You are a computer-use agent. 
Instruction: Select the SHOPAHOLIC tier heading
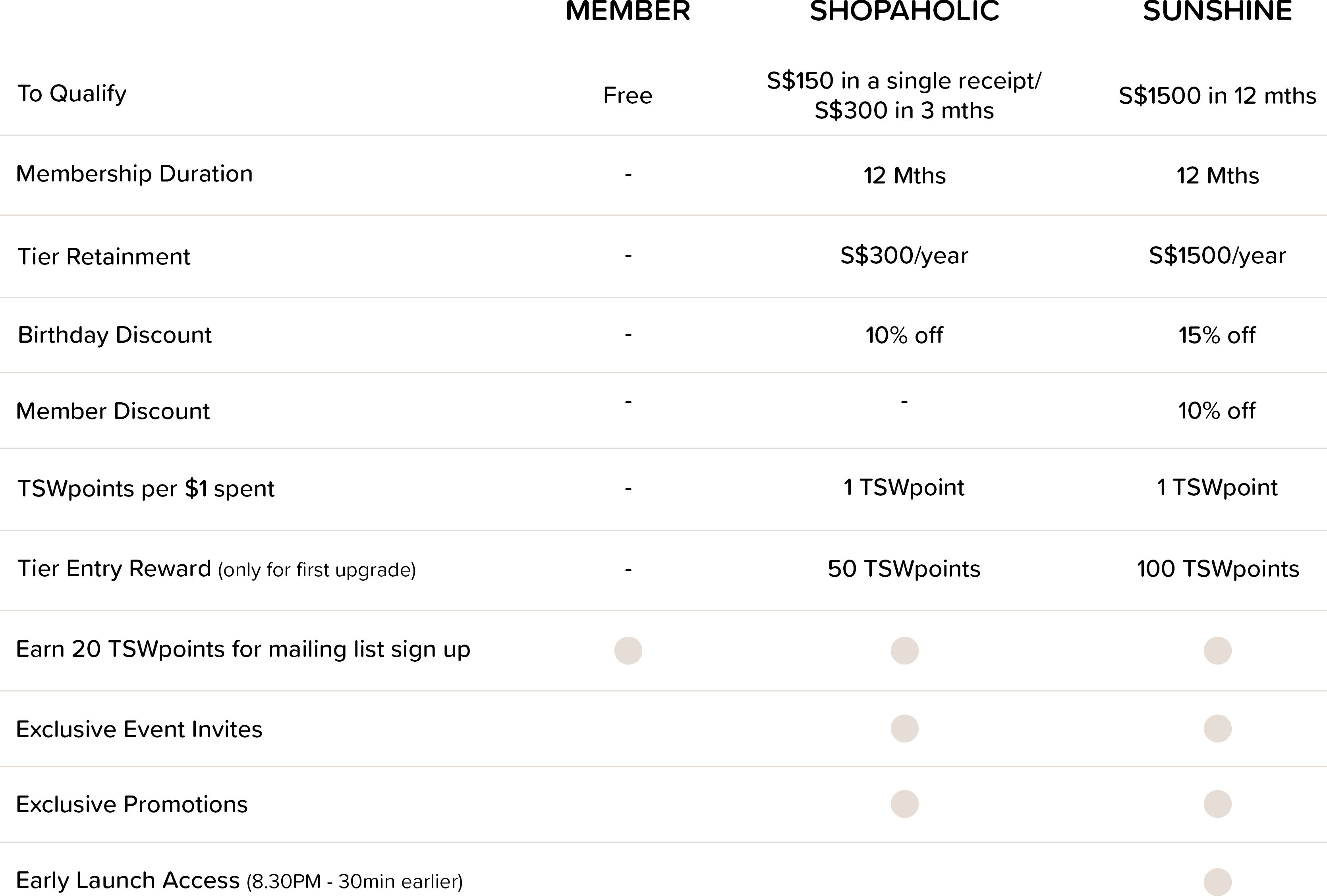click(x=904, y=10)
